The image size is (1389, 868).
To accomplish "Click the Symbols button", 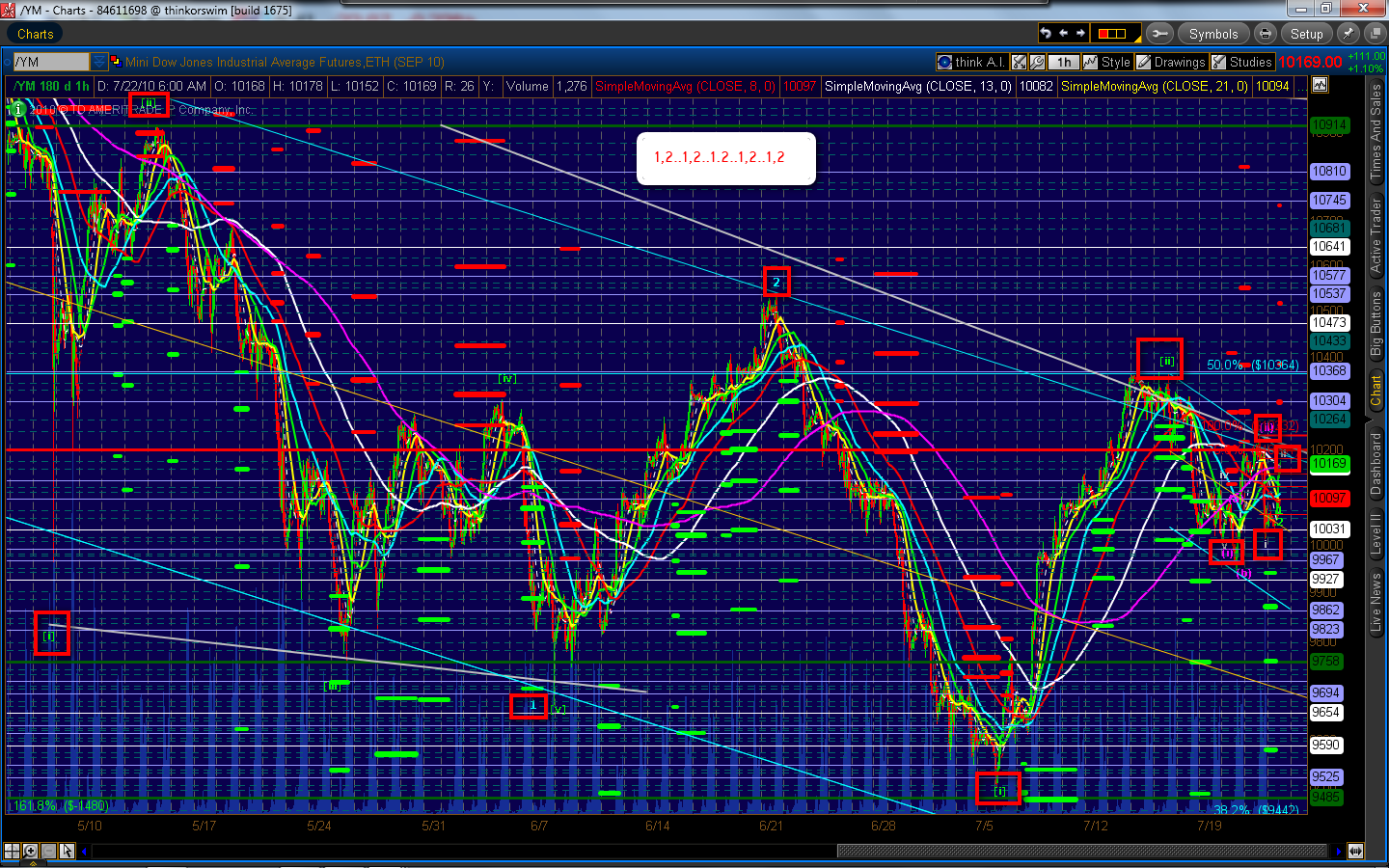I will 1212,34.
